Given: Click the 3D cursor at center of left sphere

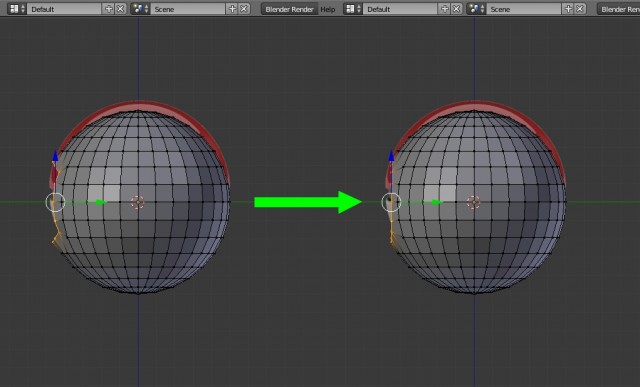Looking at the screenshot, I should pos(138,202).
